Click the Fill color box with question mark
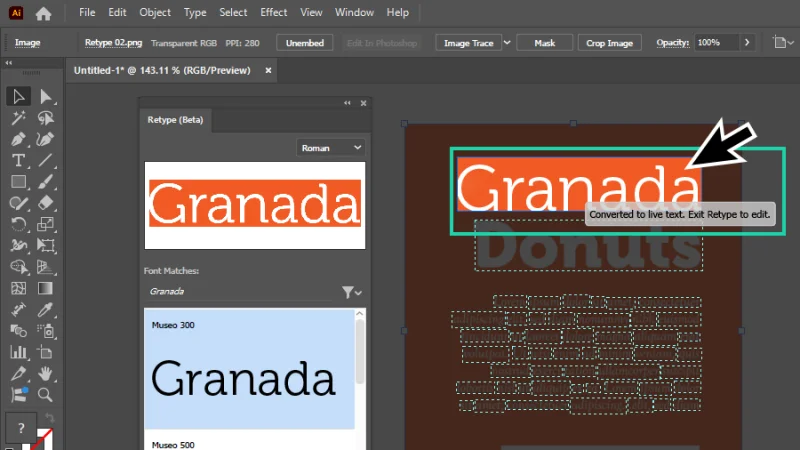Image resolution: width=800 pixels, height=450 pixels. [x=20, y=428]
